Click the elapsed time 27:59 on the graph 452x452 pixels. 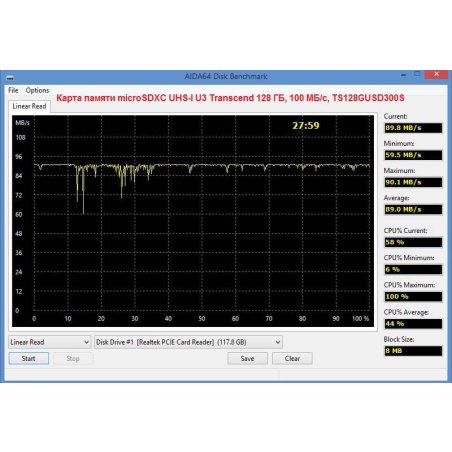click(x=306, y=126)
